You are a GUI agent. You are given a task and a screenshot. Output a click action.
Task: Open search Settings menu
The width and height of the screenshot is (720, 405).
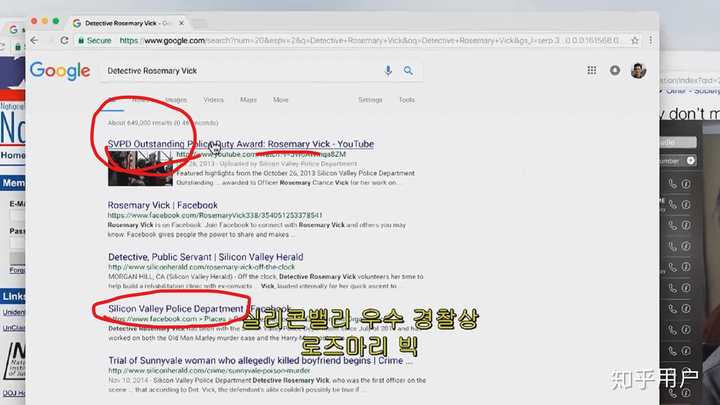[370, 100]
